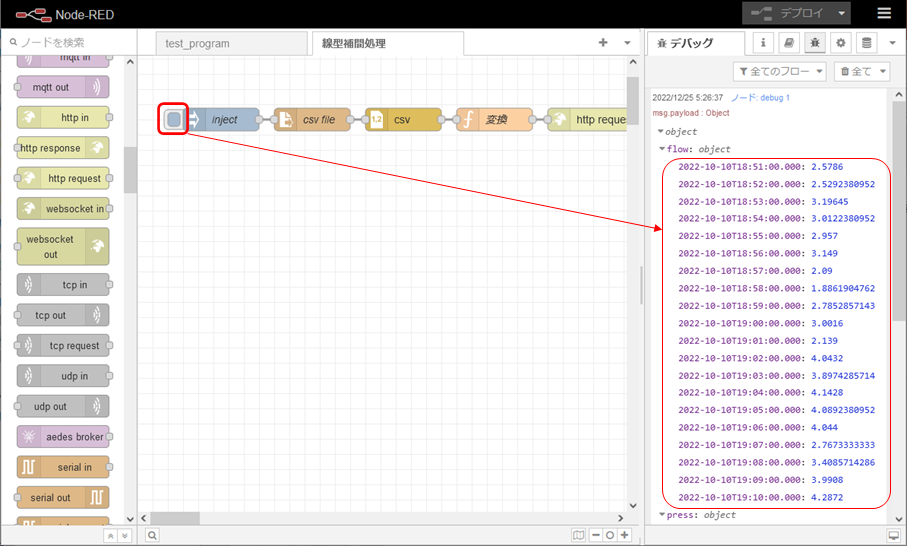The image size is (907, 546).
Task: Toggle the navigator map view
Action: [577, 535]
